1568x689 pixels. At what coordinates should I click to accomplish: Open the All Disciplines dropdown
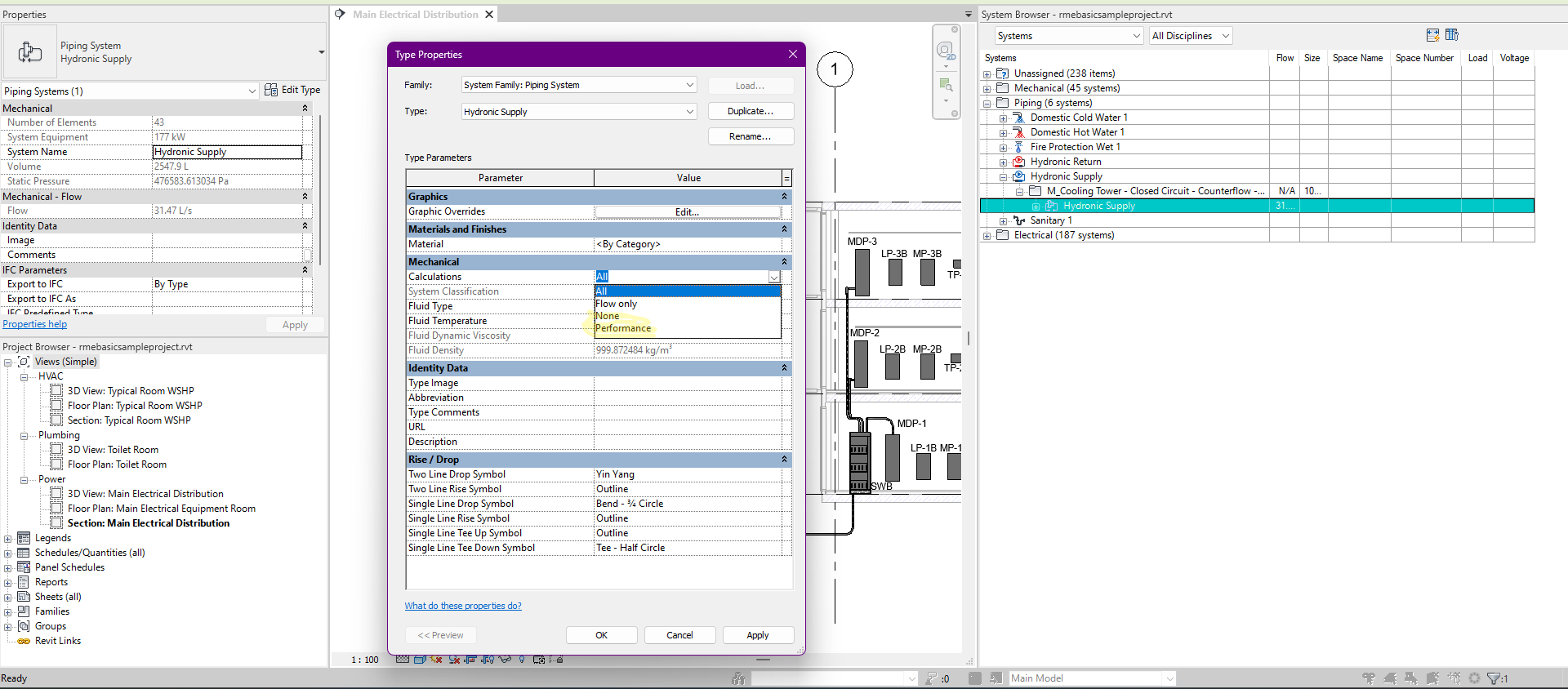point(1190,36)
